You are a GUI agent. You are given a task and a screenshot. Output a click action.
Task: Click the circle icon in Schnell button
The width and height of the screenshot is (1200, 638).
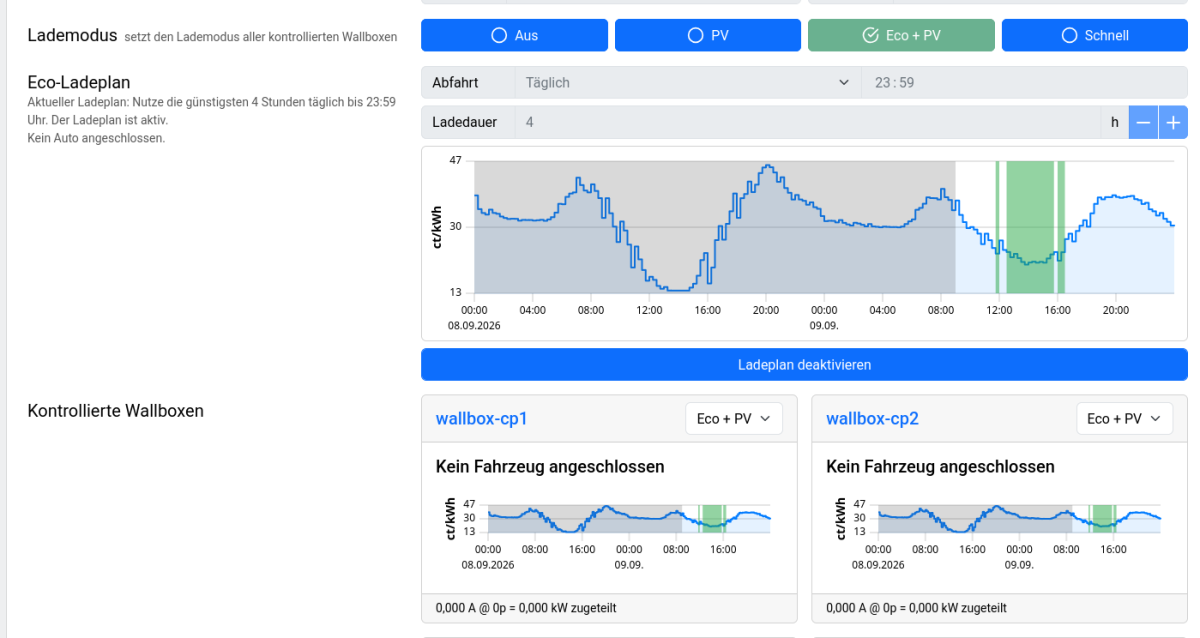(x=1068, y=35)
